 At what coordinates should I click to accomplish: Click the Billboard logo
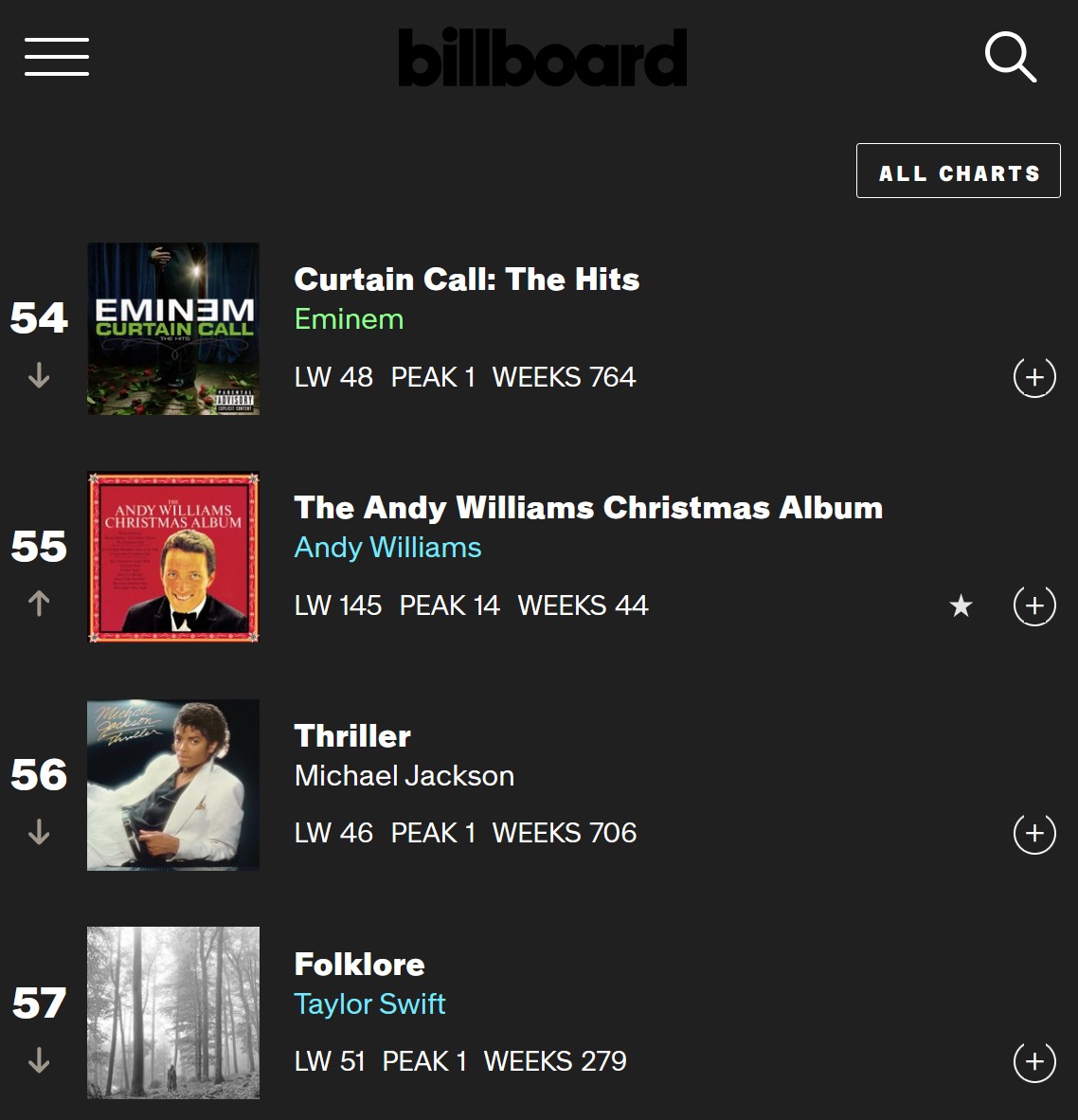tap(542, 58)
